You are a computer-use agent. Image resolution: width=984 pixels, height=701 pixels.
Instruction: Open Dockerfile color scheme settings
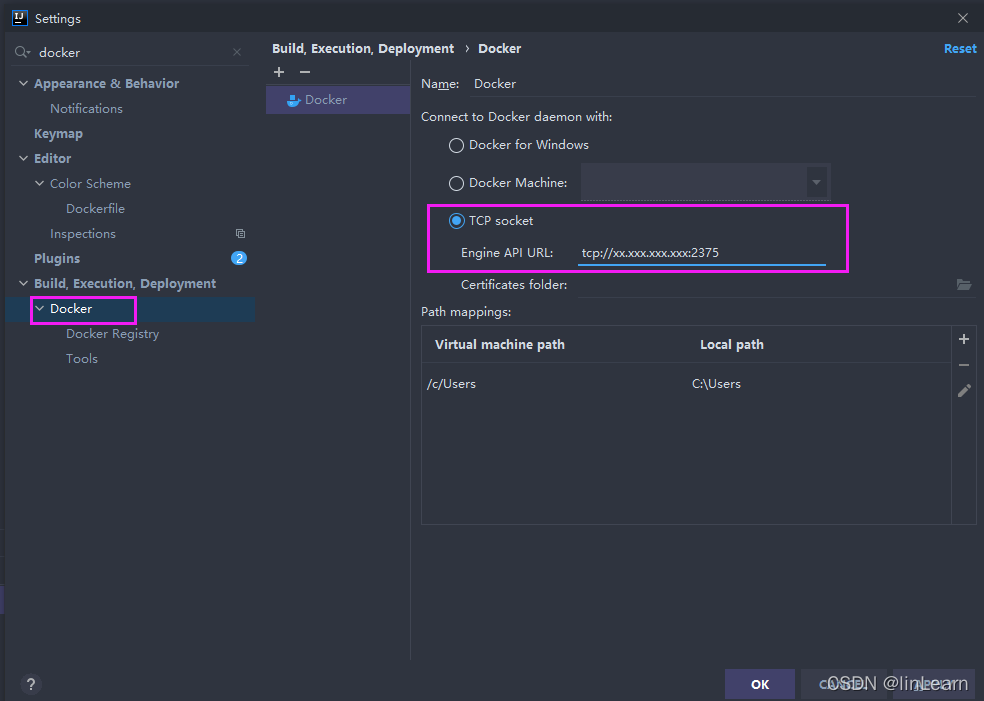click(x=95, y=208)
